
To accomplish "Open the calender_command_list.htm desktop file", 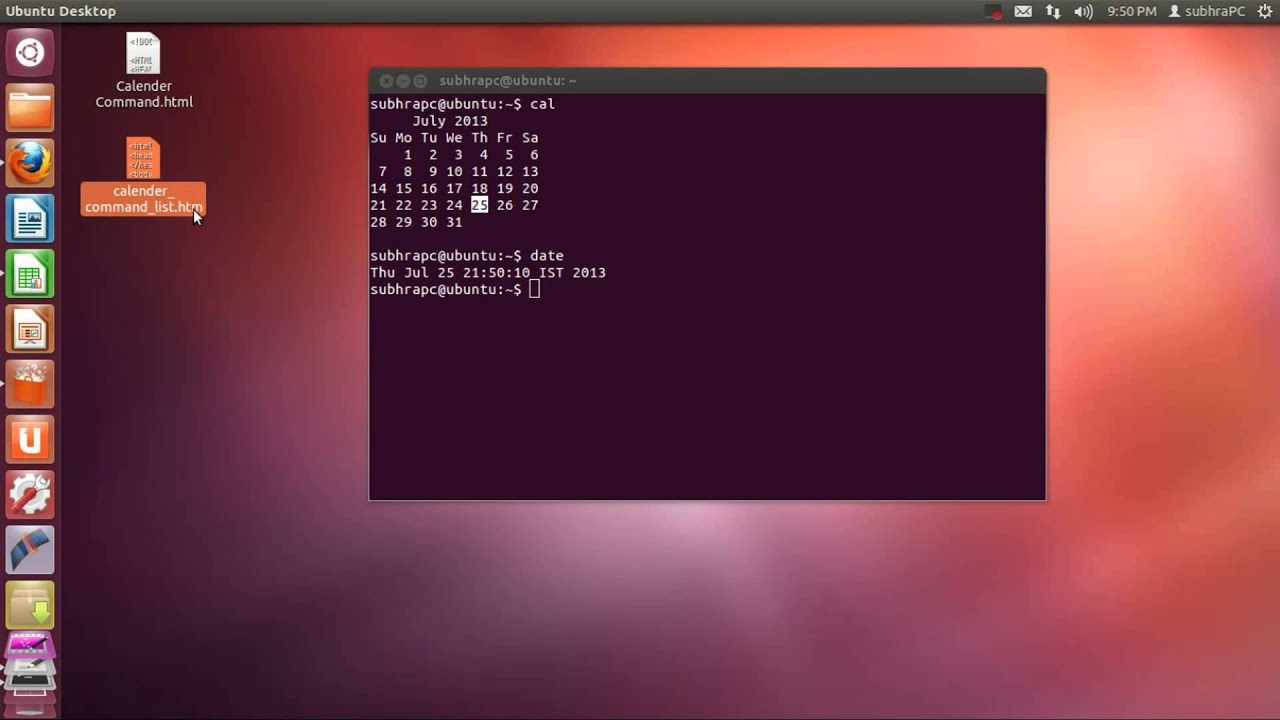I will click(x=142, y=175).
